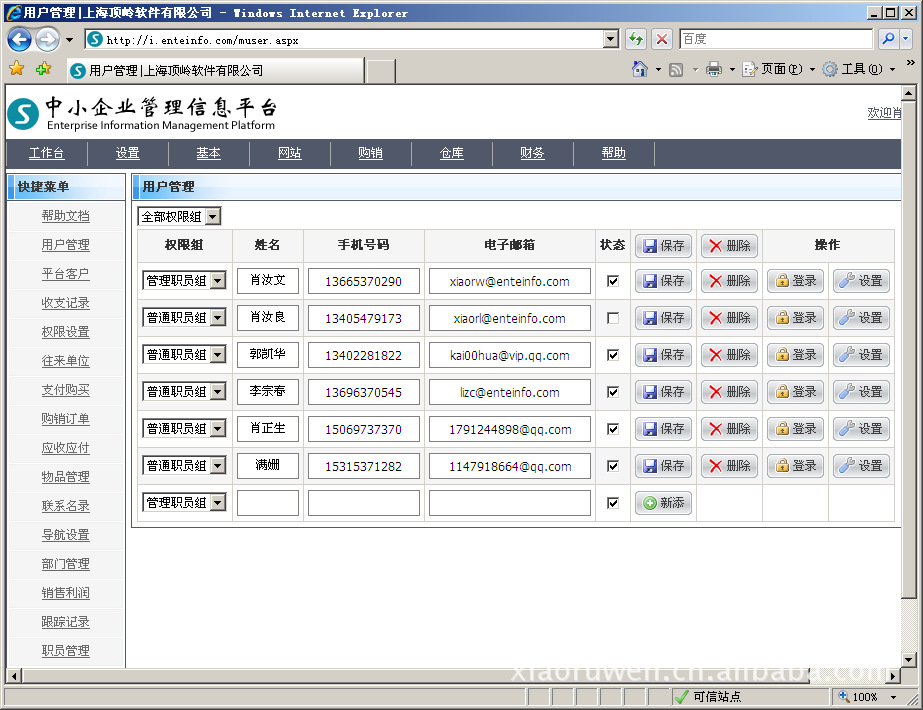Viewport: 923px width, 710px height.
Task: Click the 权限设置 sidebar link
Action: coord(65,332)
